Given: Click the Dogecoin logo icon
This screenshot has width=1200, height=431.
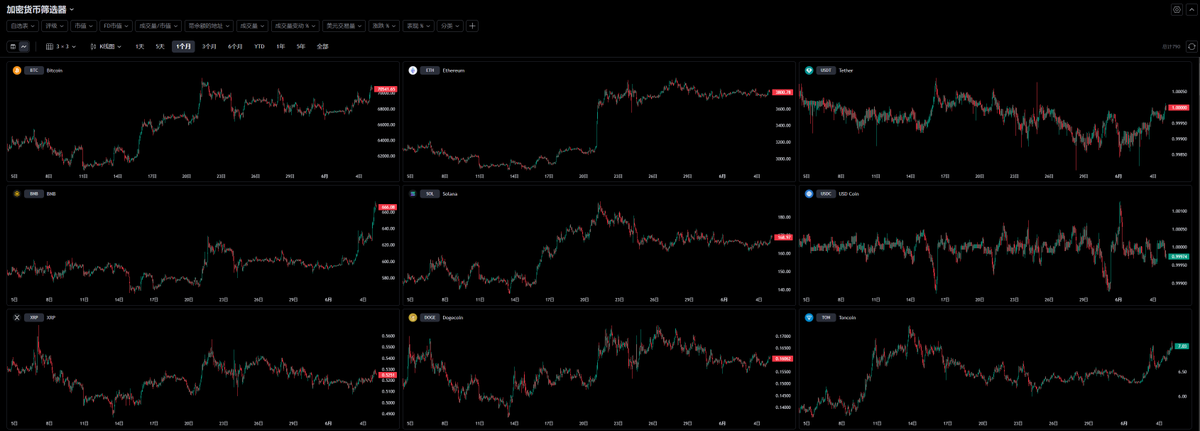Looking at the screenshot, I should point(413,317).
